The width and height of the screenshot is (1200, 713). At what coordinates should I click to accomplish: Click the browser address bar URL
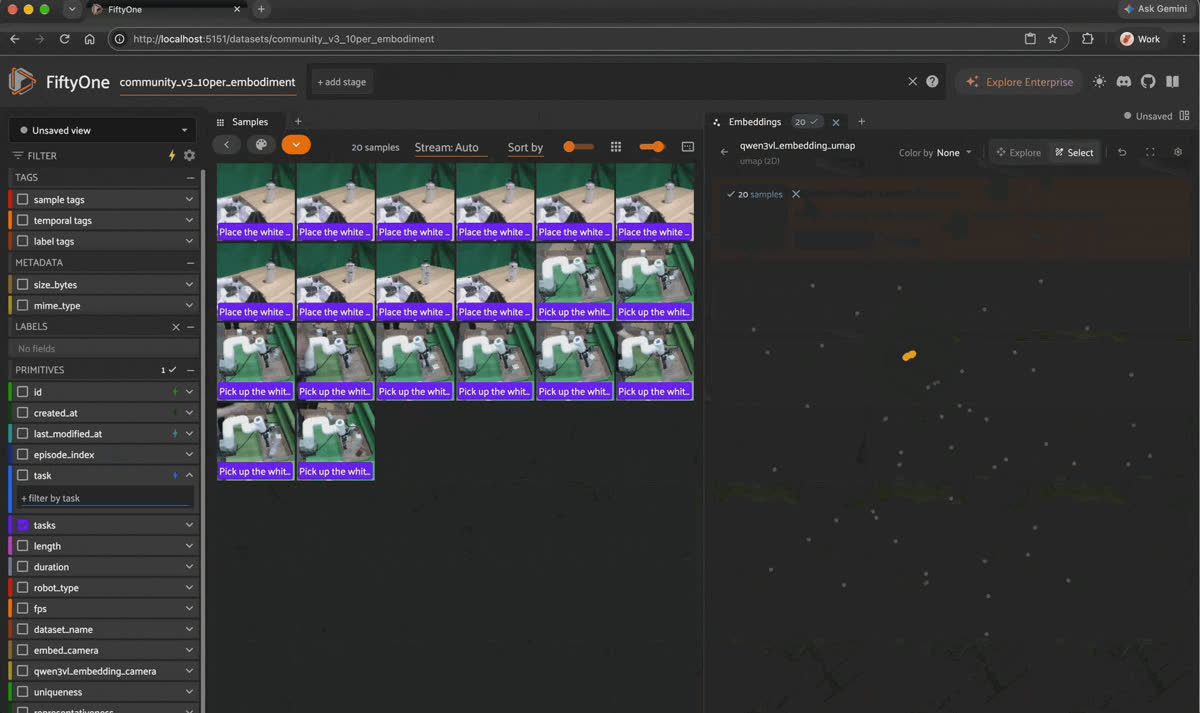283,39
